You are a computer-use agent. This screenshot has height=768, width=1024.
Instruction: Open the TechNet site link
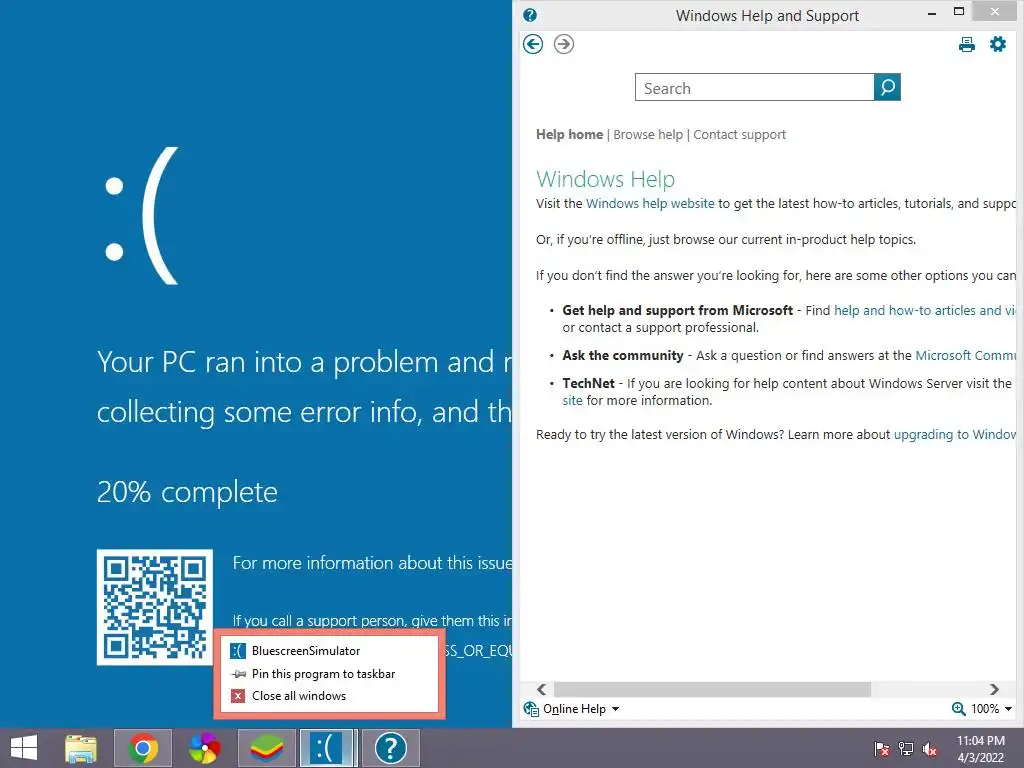tap(572, 400)
